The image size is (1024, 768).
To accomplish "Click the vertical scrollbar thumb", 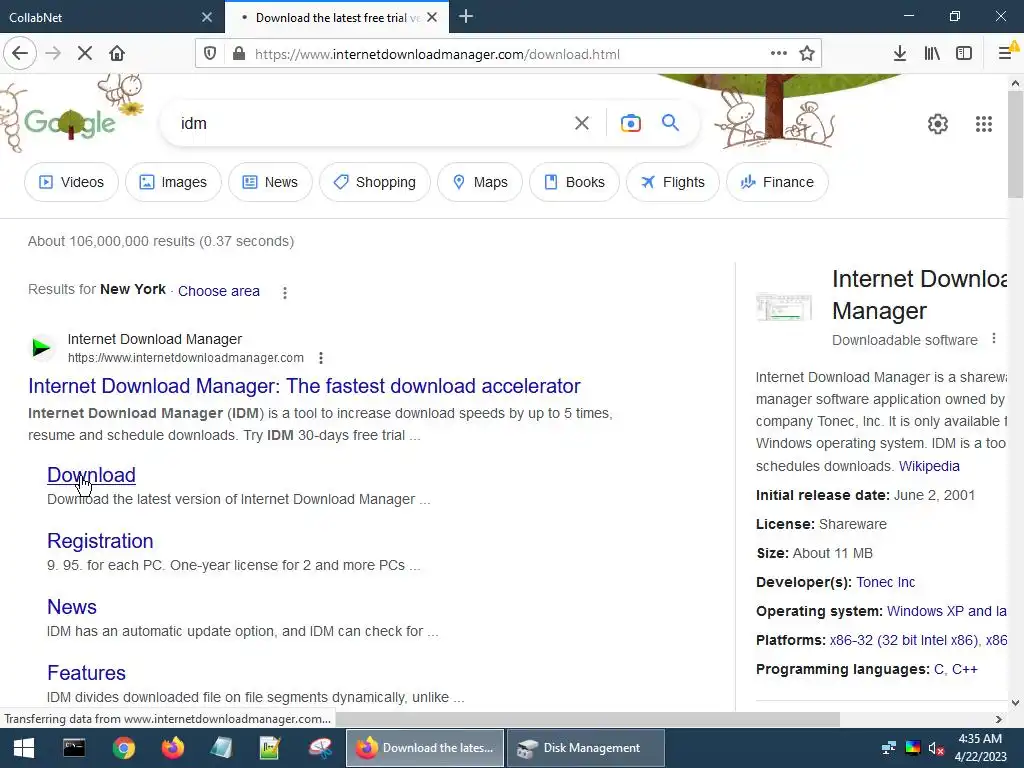I will click(1015, 144).
